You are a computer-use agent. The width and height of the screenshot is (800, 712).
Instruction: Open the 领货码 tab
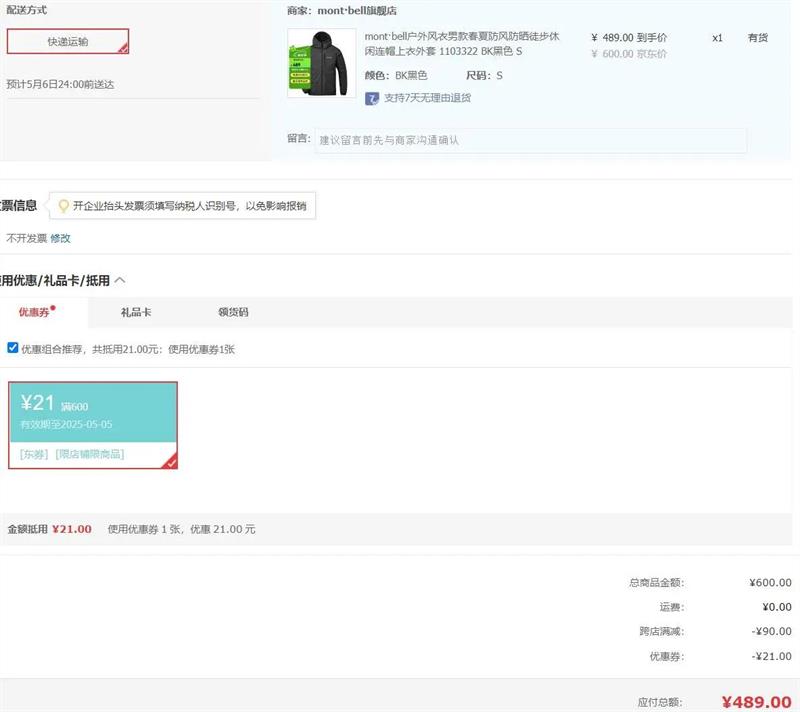coord(233,313)
